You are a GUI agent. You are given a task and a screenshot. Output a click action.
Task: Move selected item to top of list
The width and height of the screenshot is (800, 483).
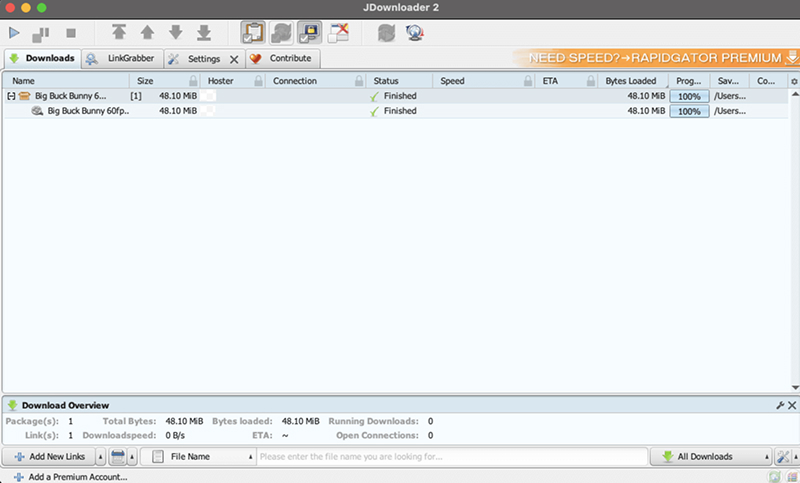(119, 33)
